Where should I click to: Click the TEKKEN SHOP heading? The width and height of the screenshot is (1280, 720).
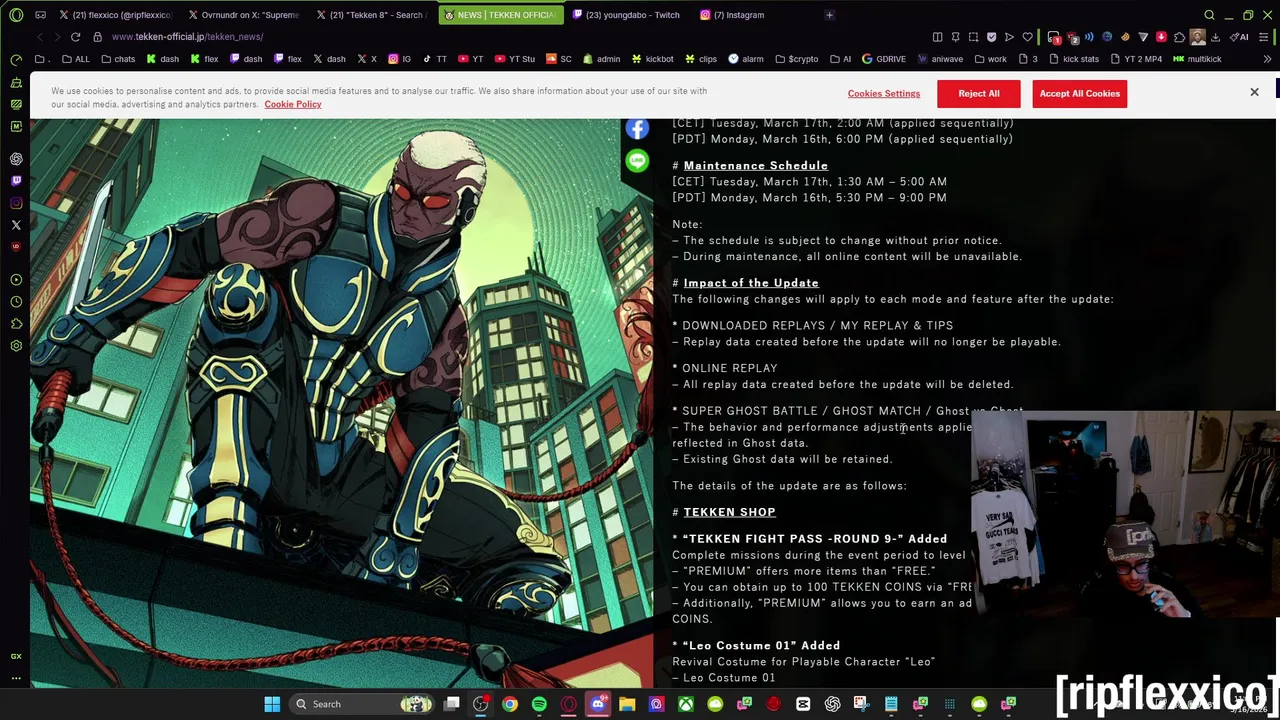pyautogui.click(x=729, y=512)
